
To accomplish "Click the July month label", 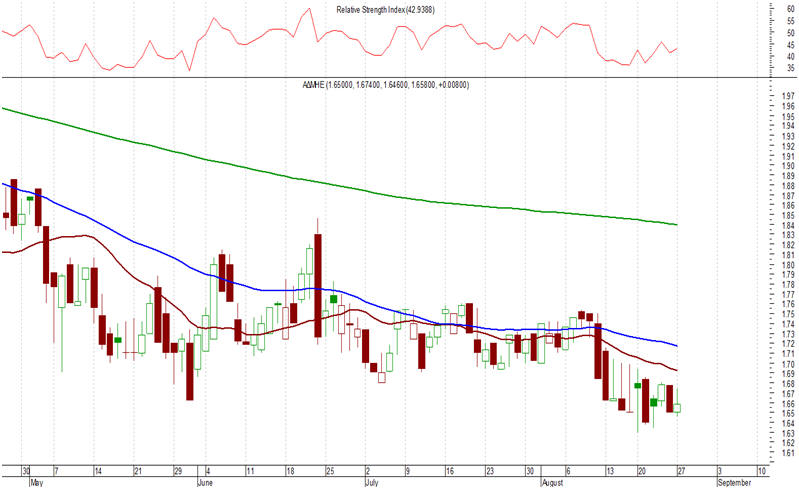I will pyautogui.click(x=371, y=482).
